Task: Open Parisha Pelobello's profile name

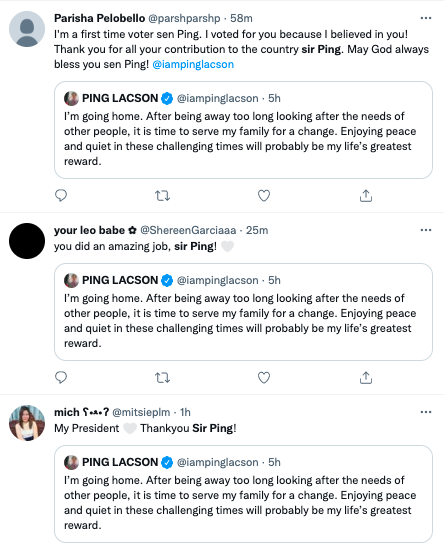Action: [x=99, y=18]
